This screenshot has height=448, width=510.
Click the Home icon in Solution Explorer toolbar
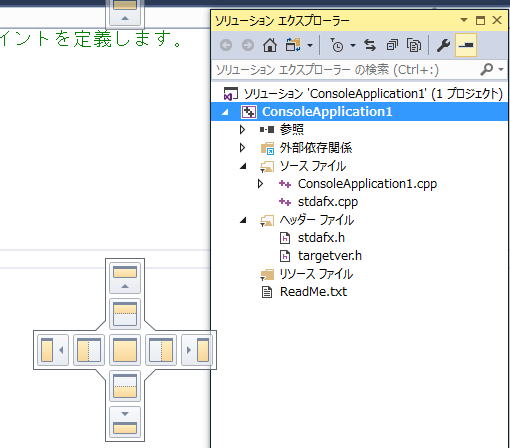(270, 45)
